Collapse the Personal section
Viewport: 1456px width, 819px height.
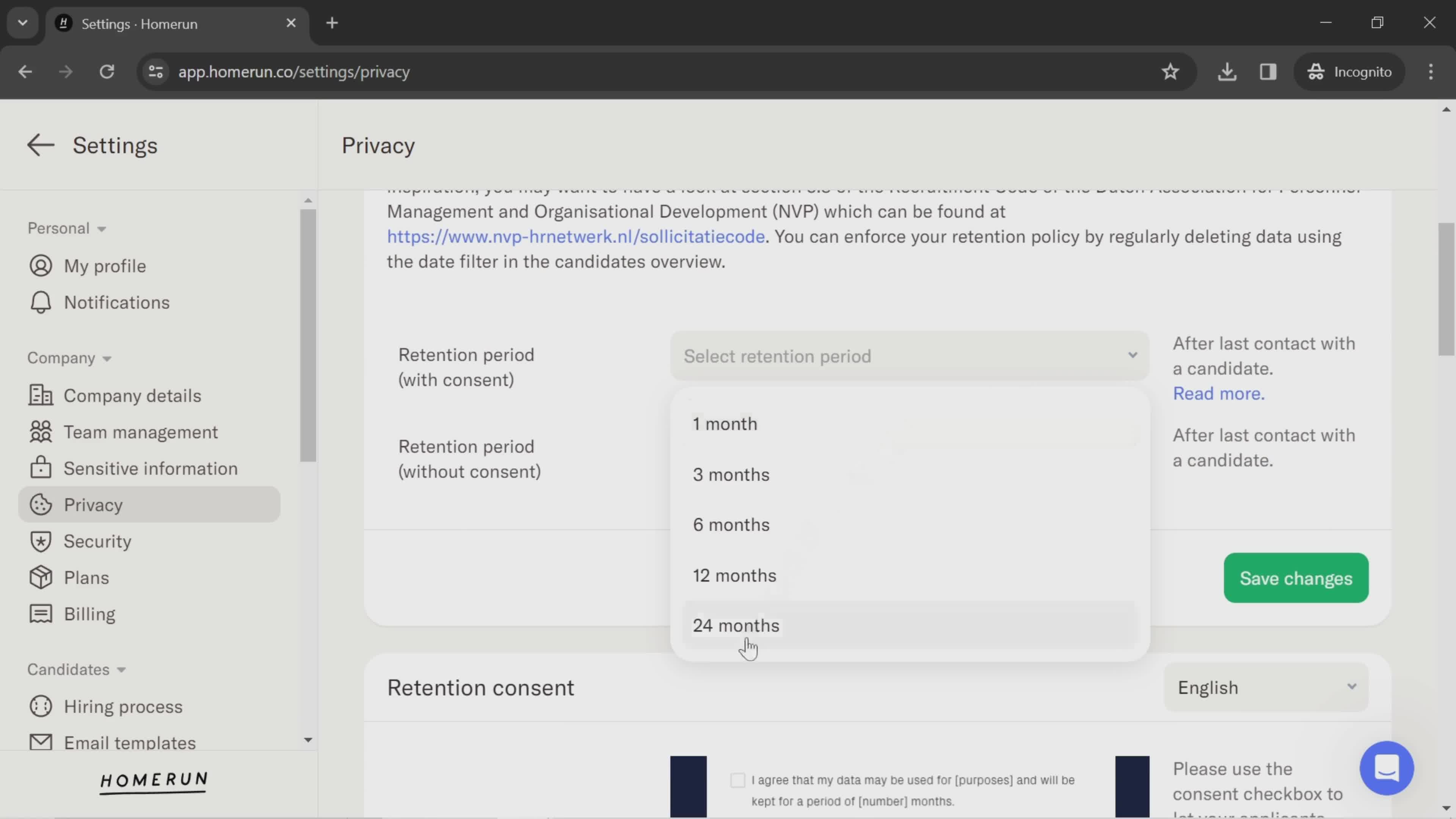[67, 228]
